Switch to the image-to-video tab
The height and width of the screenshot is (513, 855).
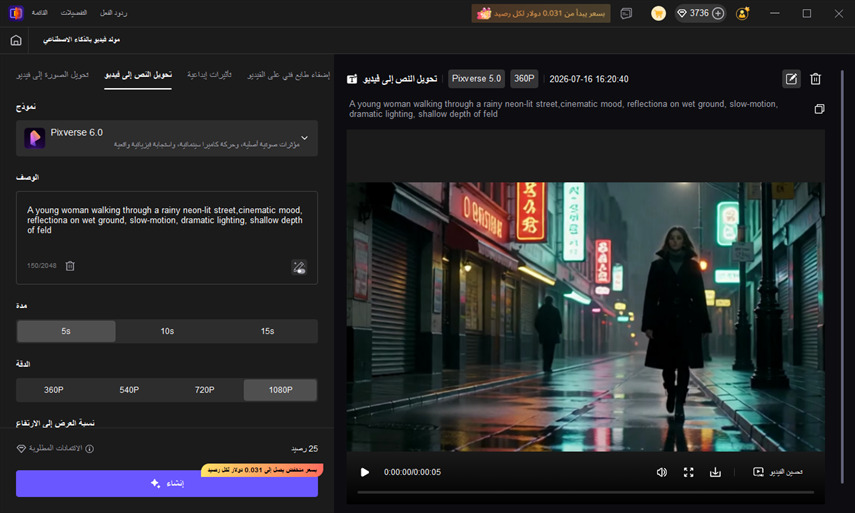pyautogui.click(x=52, y=75)
